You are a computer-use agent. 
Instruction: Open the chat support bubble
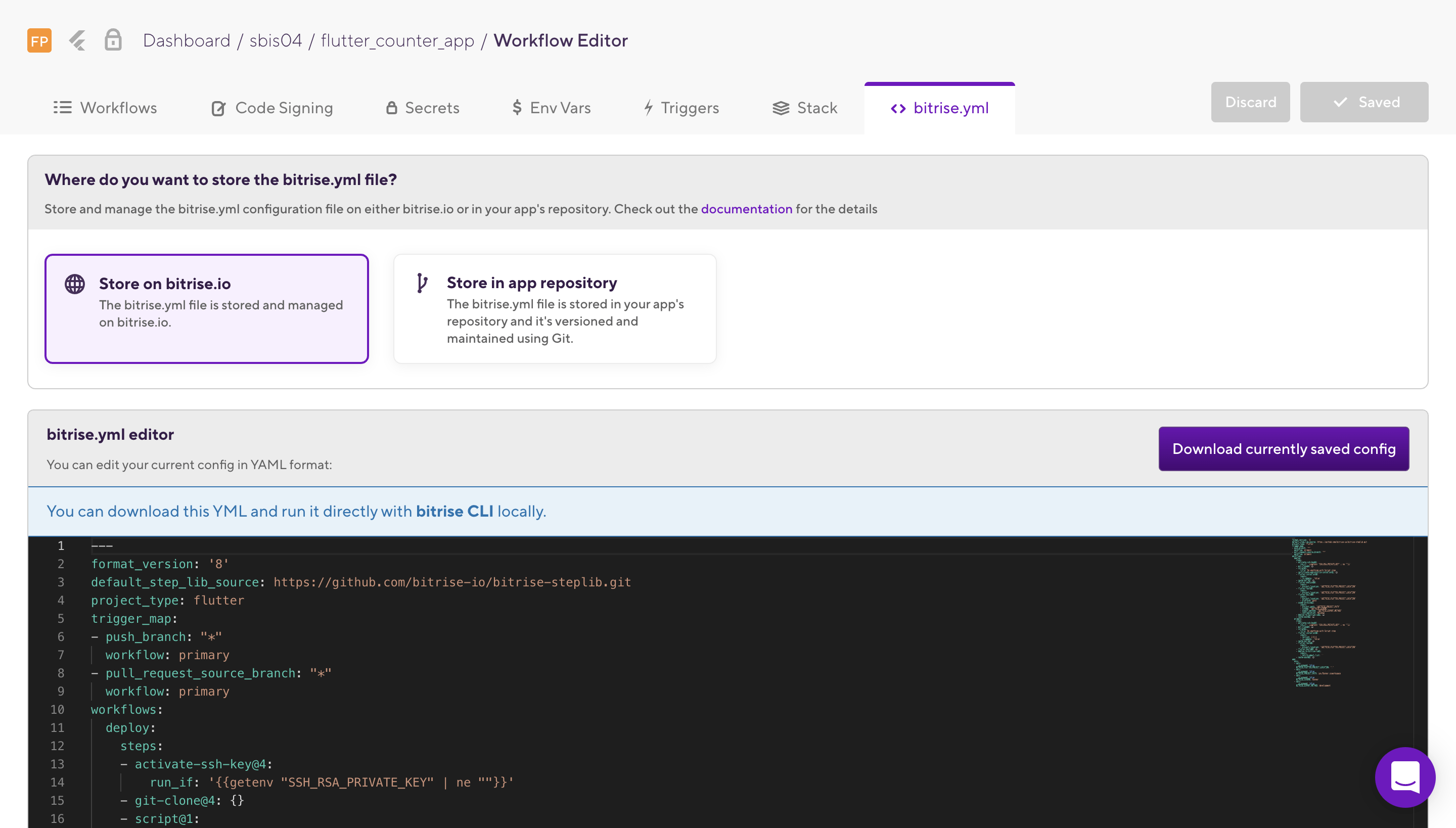pos(1405,777)
